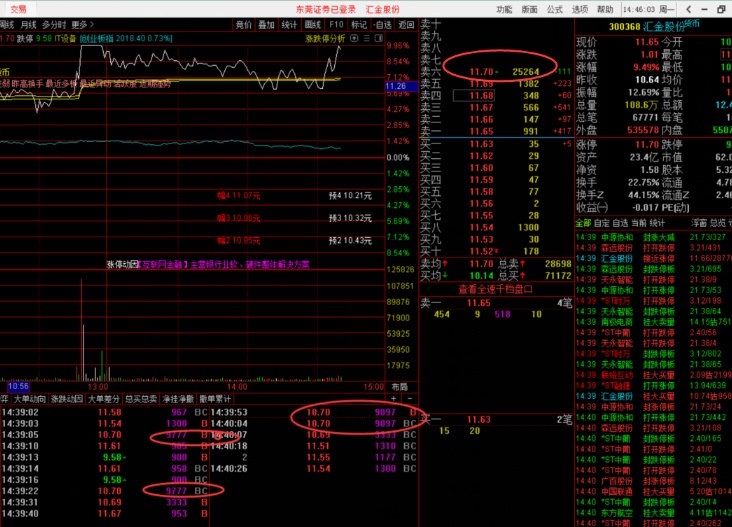Click the 叠加 overlay button
732x527 pixels.
267,25
